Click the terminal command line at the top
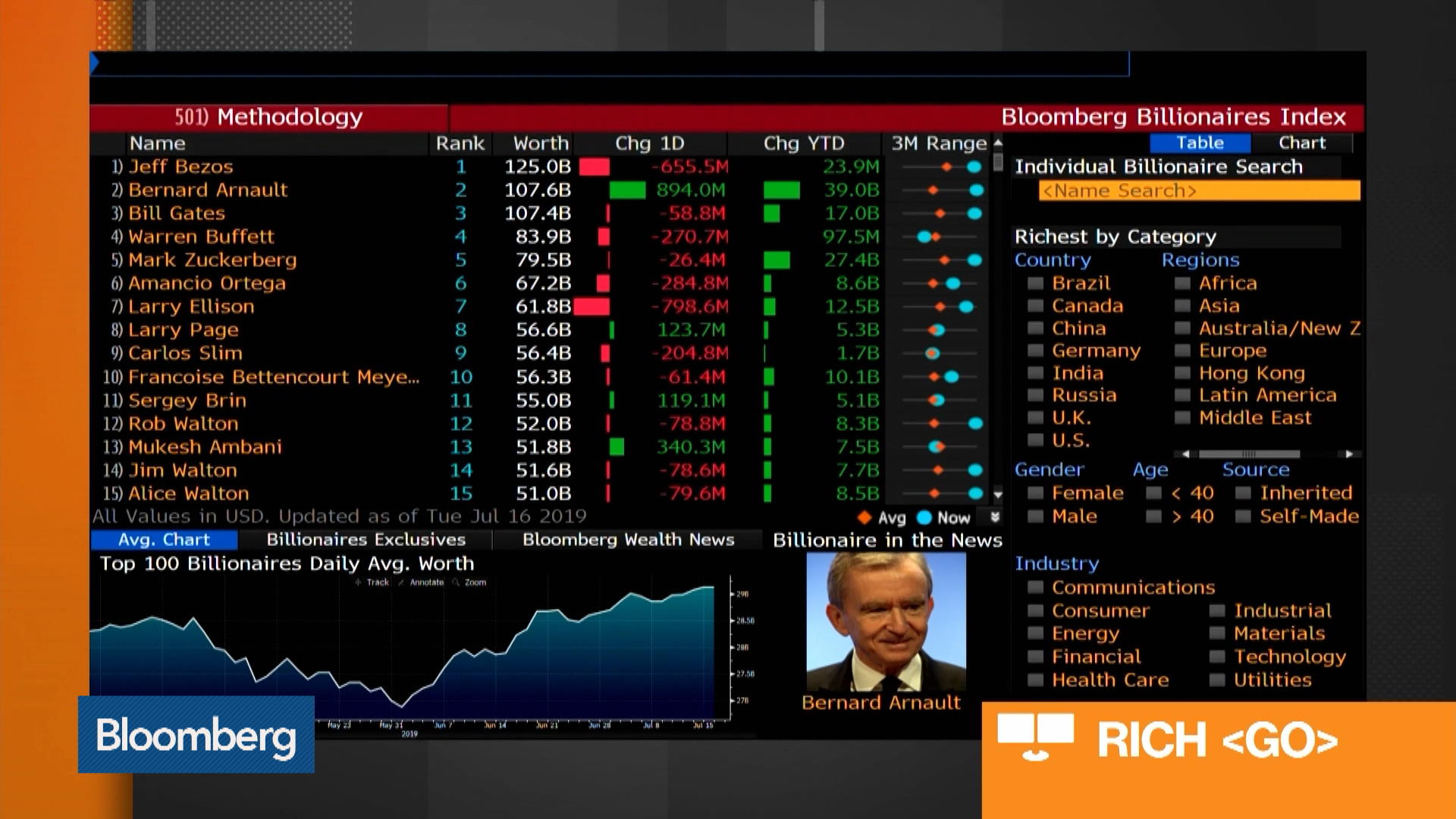 (610, 64)
